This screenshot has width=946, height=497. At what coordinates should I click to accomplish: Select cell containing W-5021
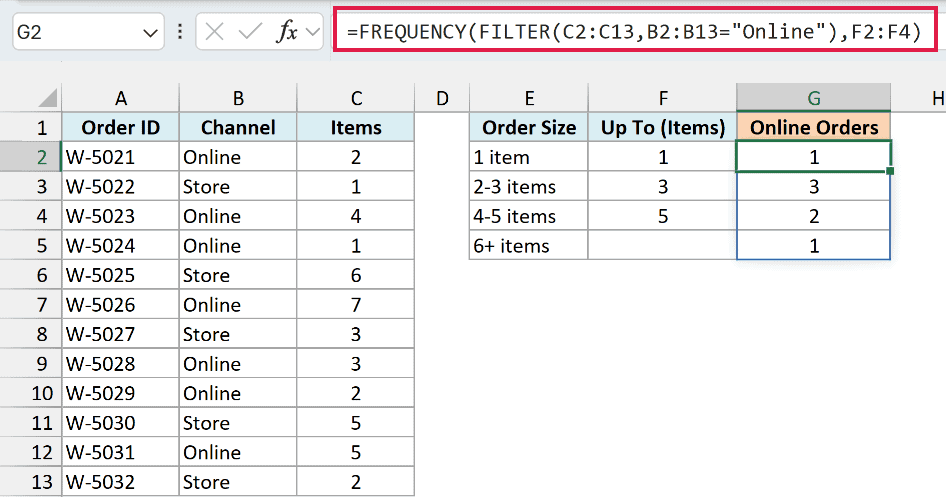coord(121,157)
